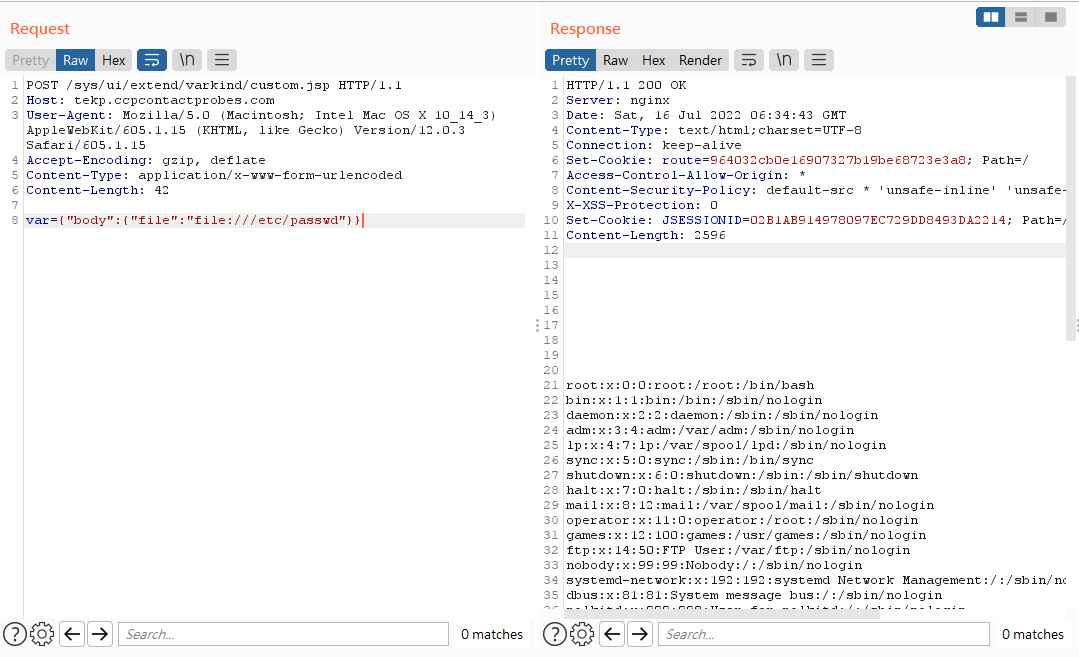Click the panel splitter handle dots

tap(537, 325)
